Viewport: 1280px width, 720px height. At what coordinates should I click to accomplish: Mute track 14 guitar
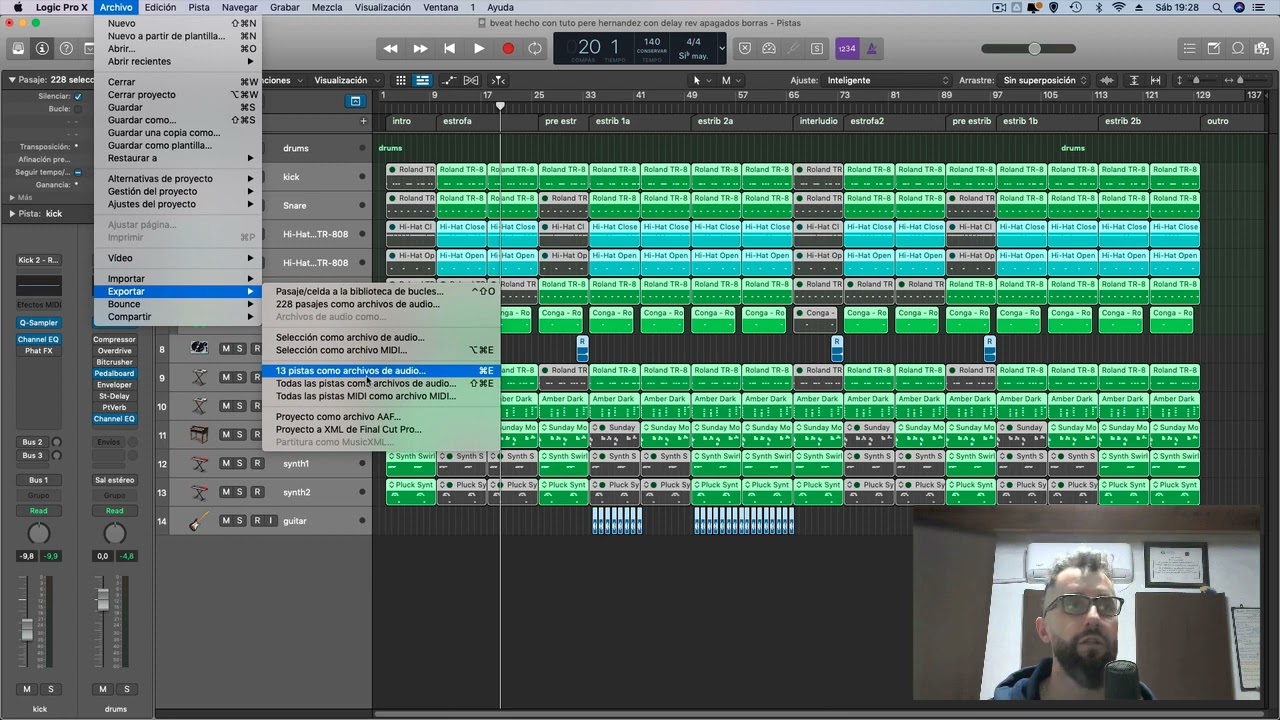click(x=225, y=521)
